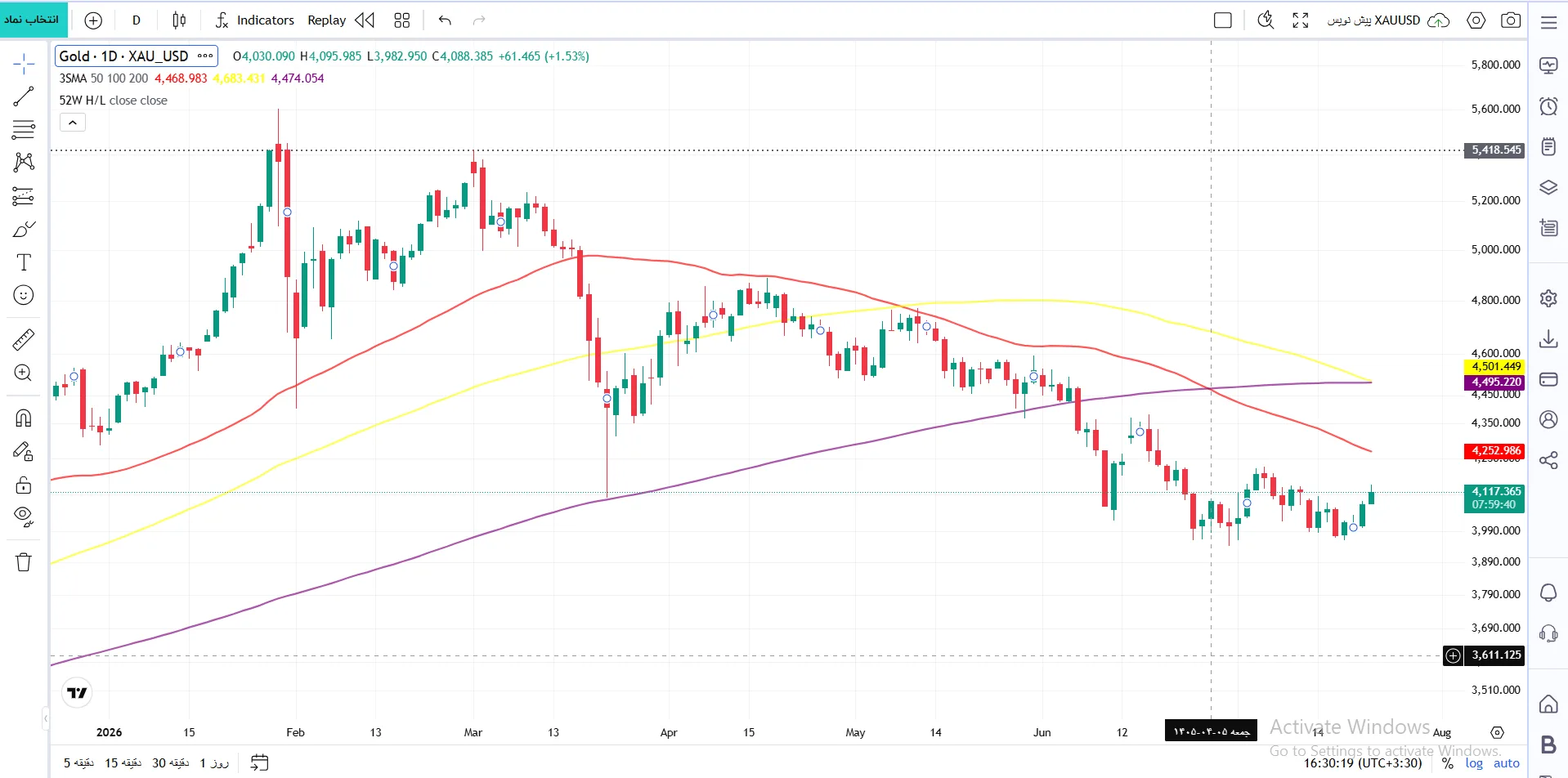
Task: Open the alerts clock icon panel
Action: pos(1548,106)
